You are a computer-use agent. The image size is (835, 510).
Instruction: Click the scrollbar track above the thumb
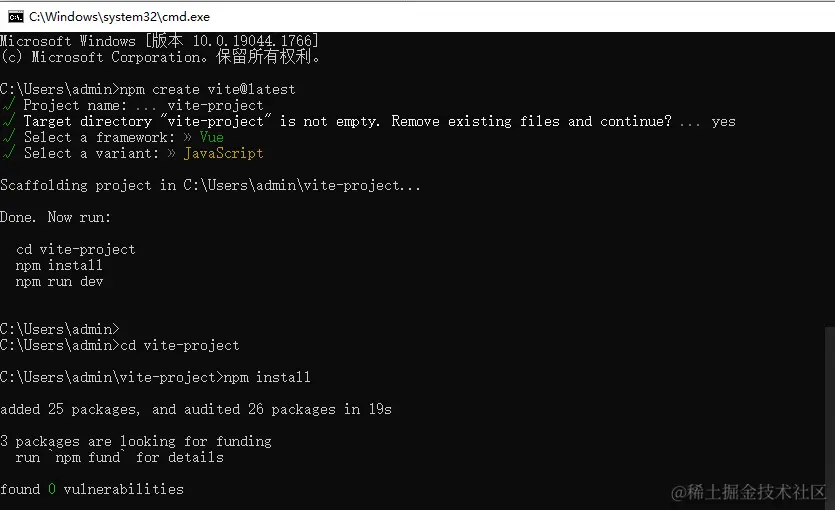click(829, 180)
